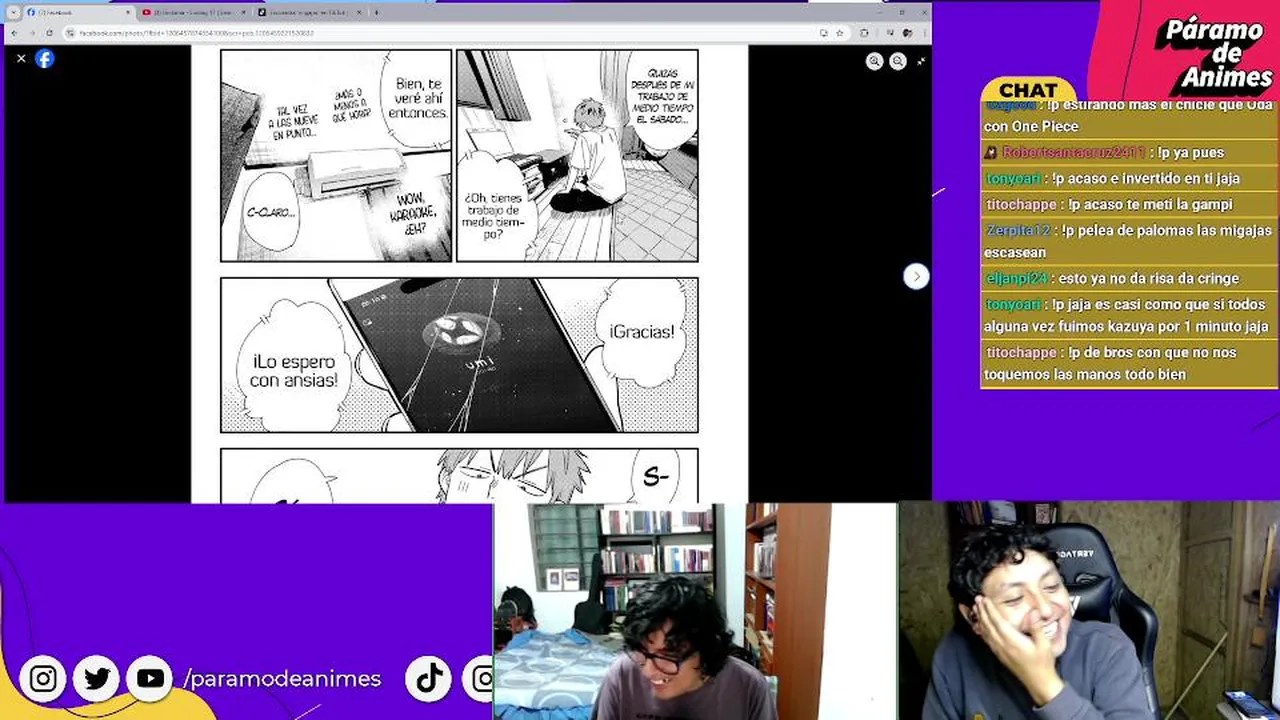
Task: Click the Twitter bird icon
Action: tap(97, 679)
